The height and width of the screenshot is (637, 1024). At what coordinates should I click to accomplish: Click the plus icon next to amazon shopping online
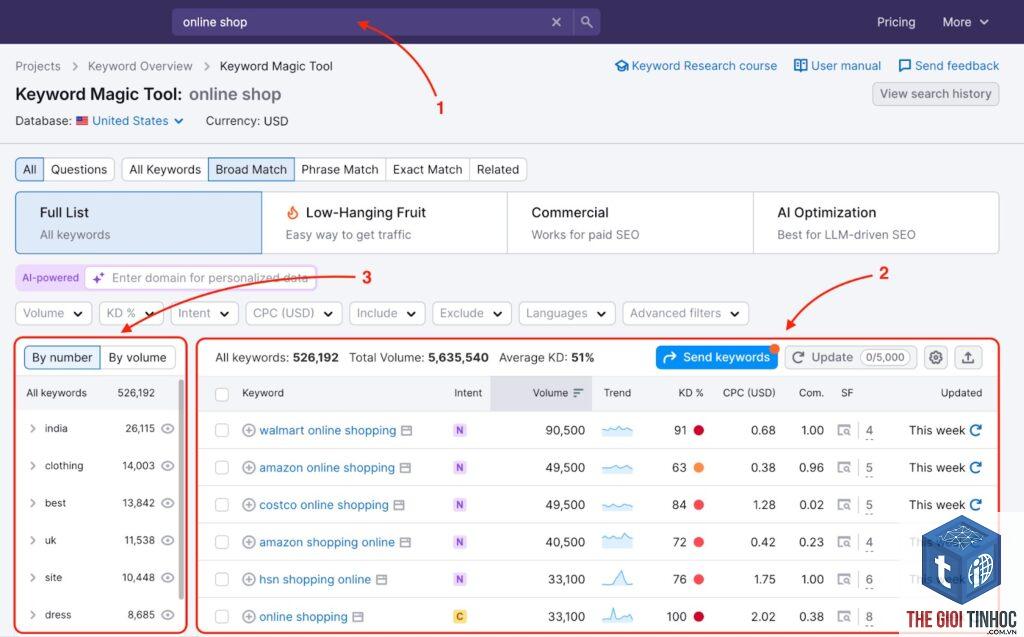point(248,542)
